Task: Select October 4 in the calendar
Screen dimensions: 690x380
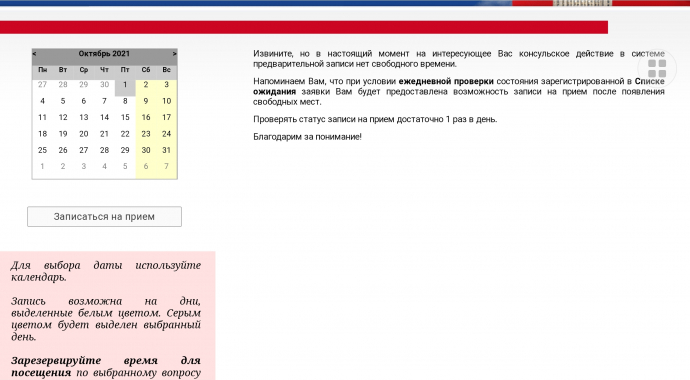Action: (42, 101)
